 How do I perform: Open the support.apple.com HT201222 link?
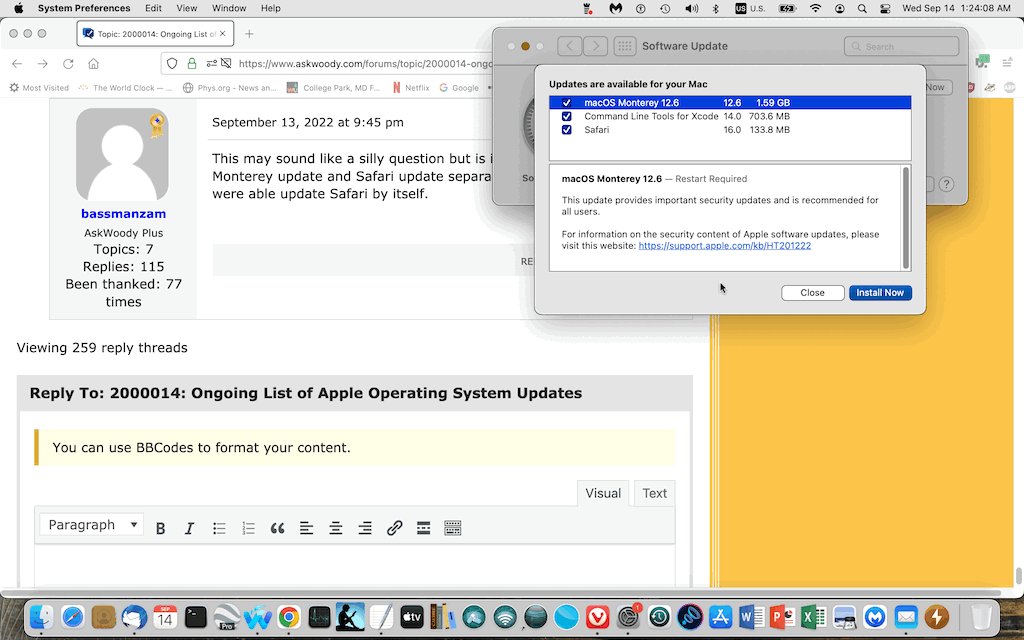[724, 246]
